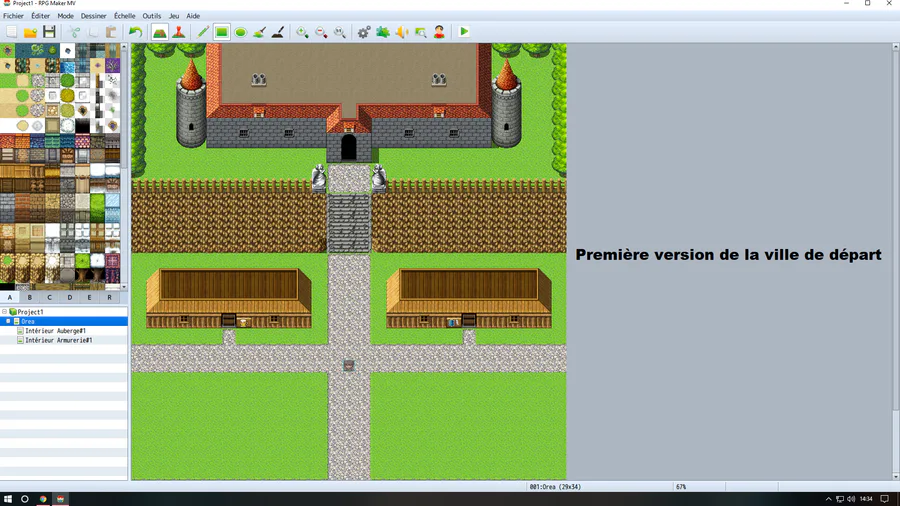900x506 pixels.
Task: Reset map to actual size zoom
Action: click(x=340, y=32)
